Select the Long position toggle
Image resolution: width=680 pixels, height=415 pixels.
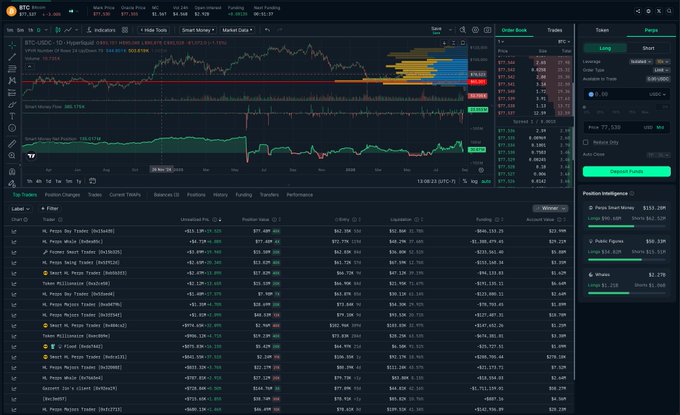tap(605, 48)
